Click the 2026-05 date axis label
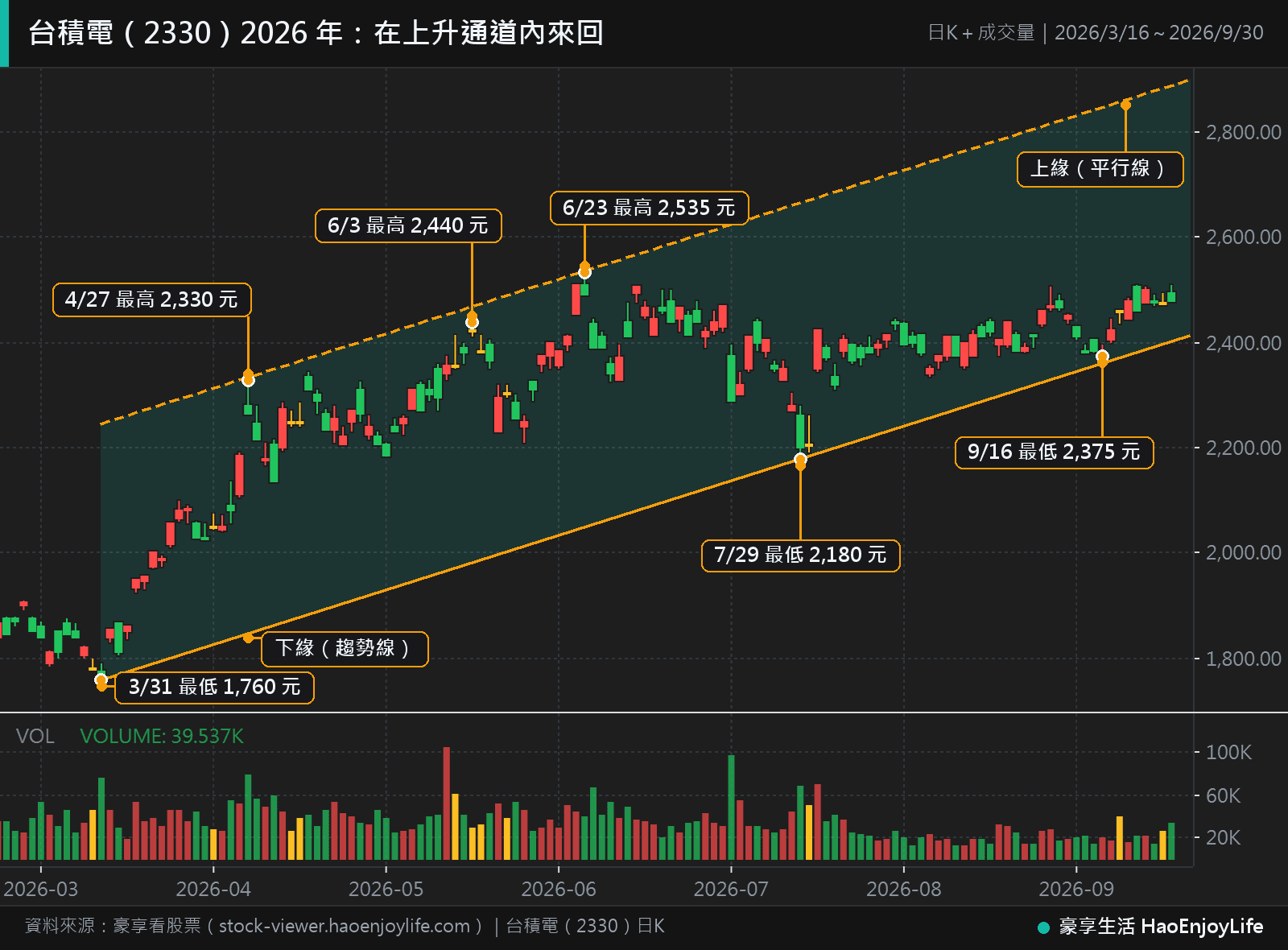Screen dimensions: 1288x950 click(x=386, y=889)
